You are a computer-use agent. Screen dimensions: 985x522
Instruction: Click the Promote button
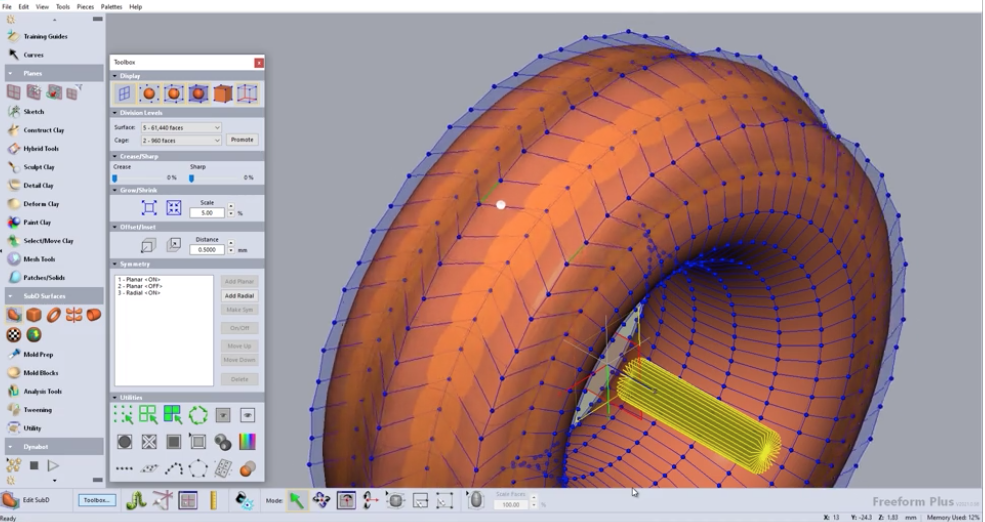coord(242,139)
